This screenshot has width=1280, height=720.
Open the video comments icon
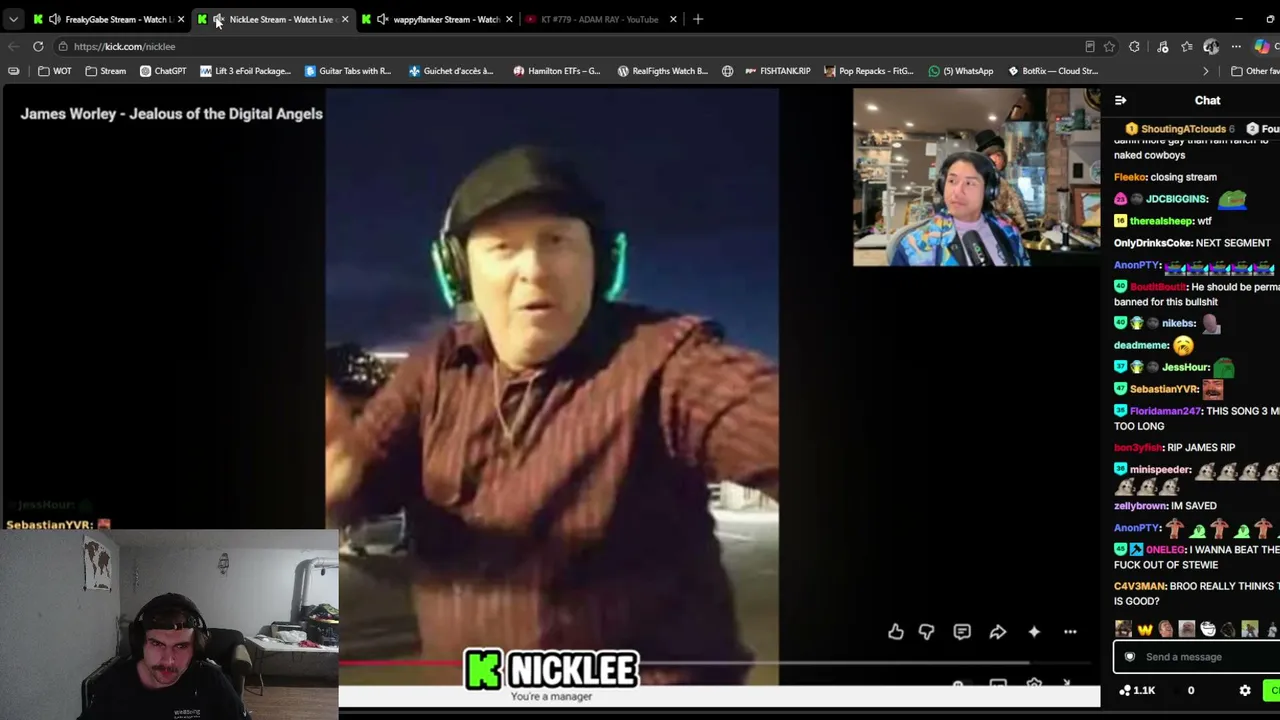[x=962, y=632]
